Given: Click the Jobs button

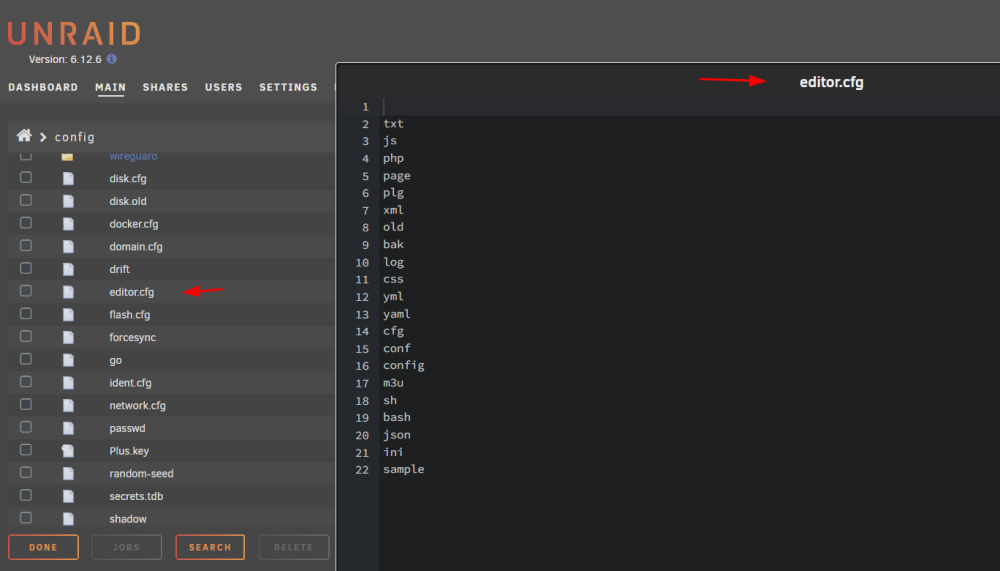Looking at the screenshot, I should point(126,547).
